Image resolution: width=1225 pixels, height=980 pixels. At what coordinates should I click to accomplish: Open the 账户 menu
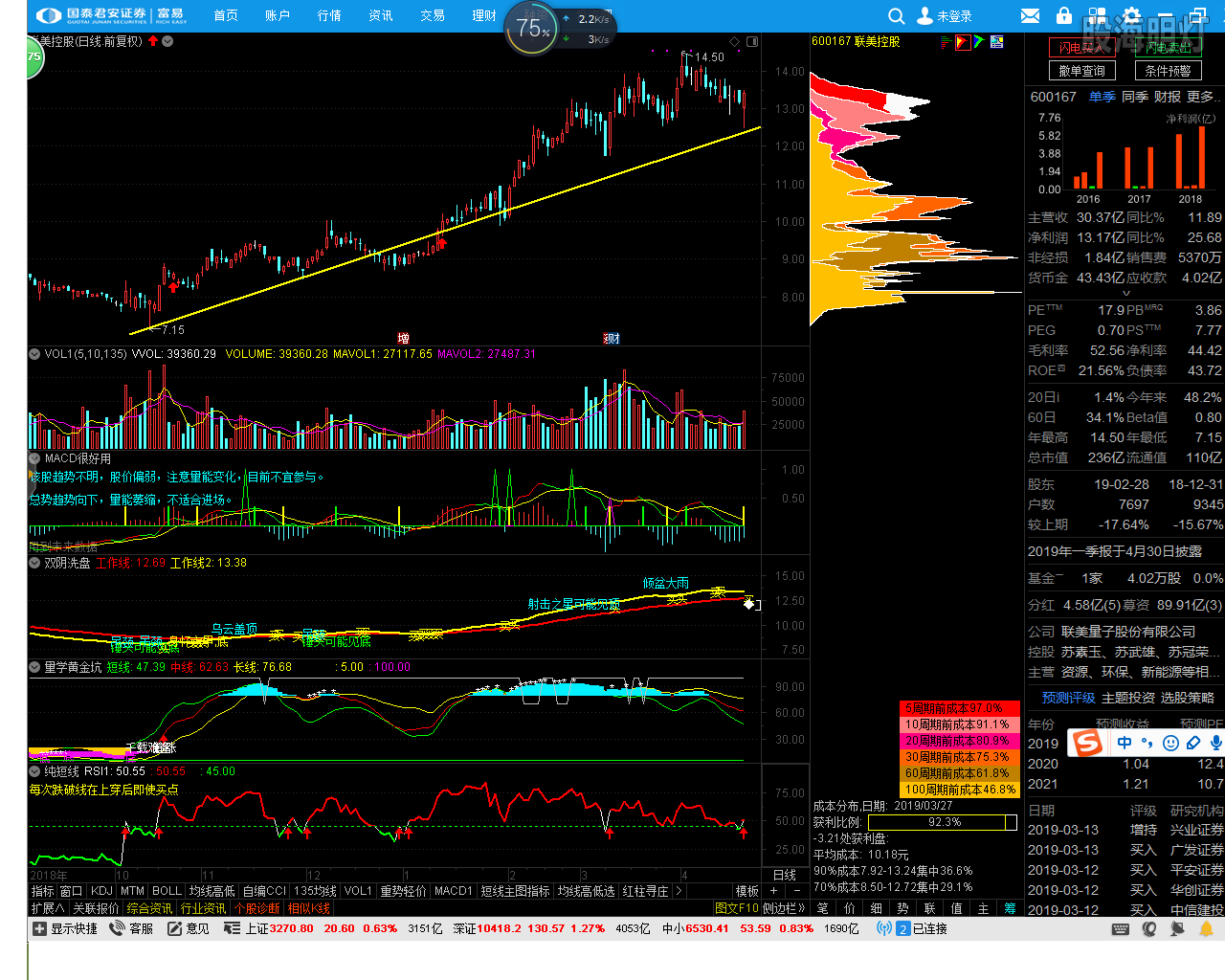tap(278, 15)
